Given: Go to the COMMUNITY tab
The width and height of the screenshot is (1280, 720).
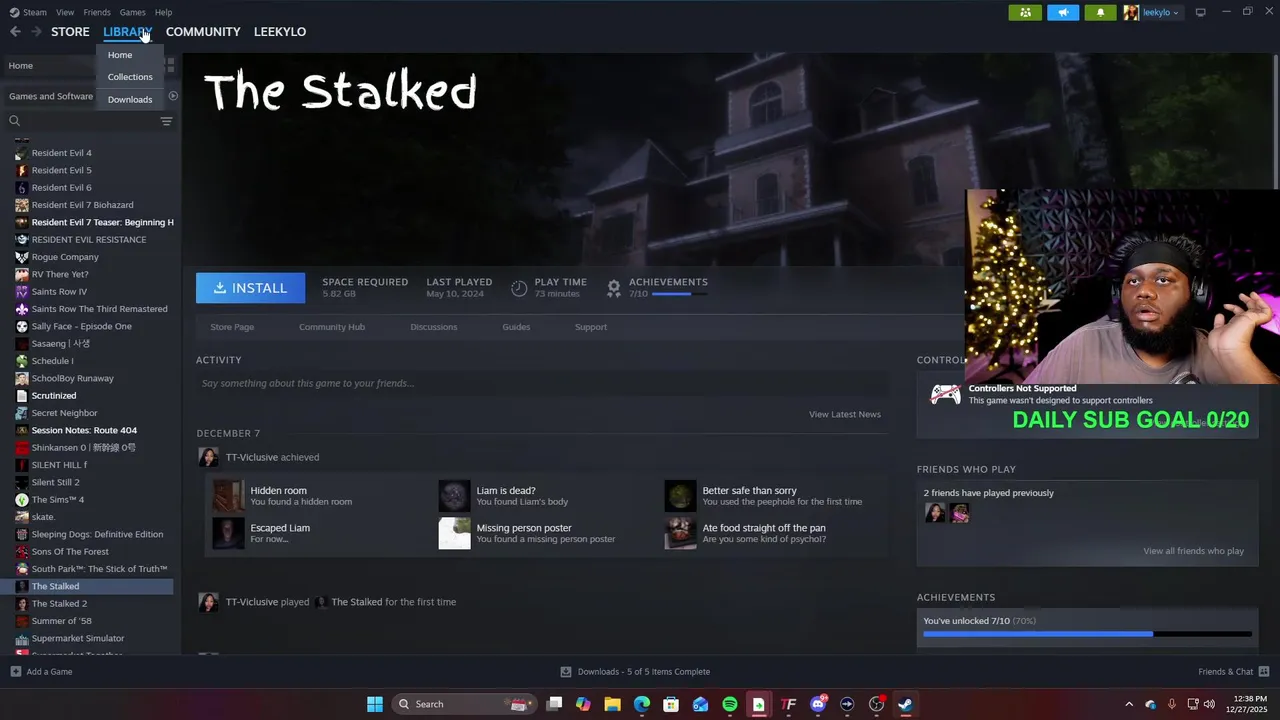Looking at the screenshot, I should coord(203,32).
